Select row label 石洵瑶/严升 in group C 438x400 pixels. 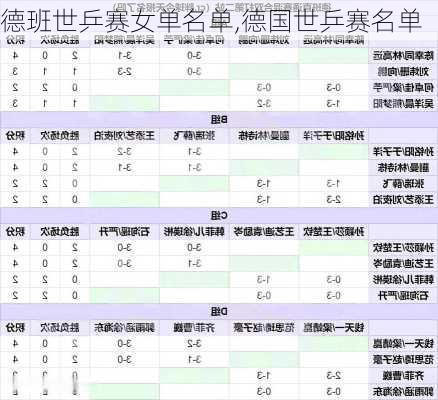(403, 296)
